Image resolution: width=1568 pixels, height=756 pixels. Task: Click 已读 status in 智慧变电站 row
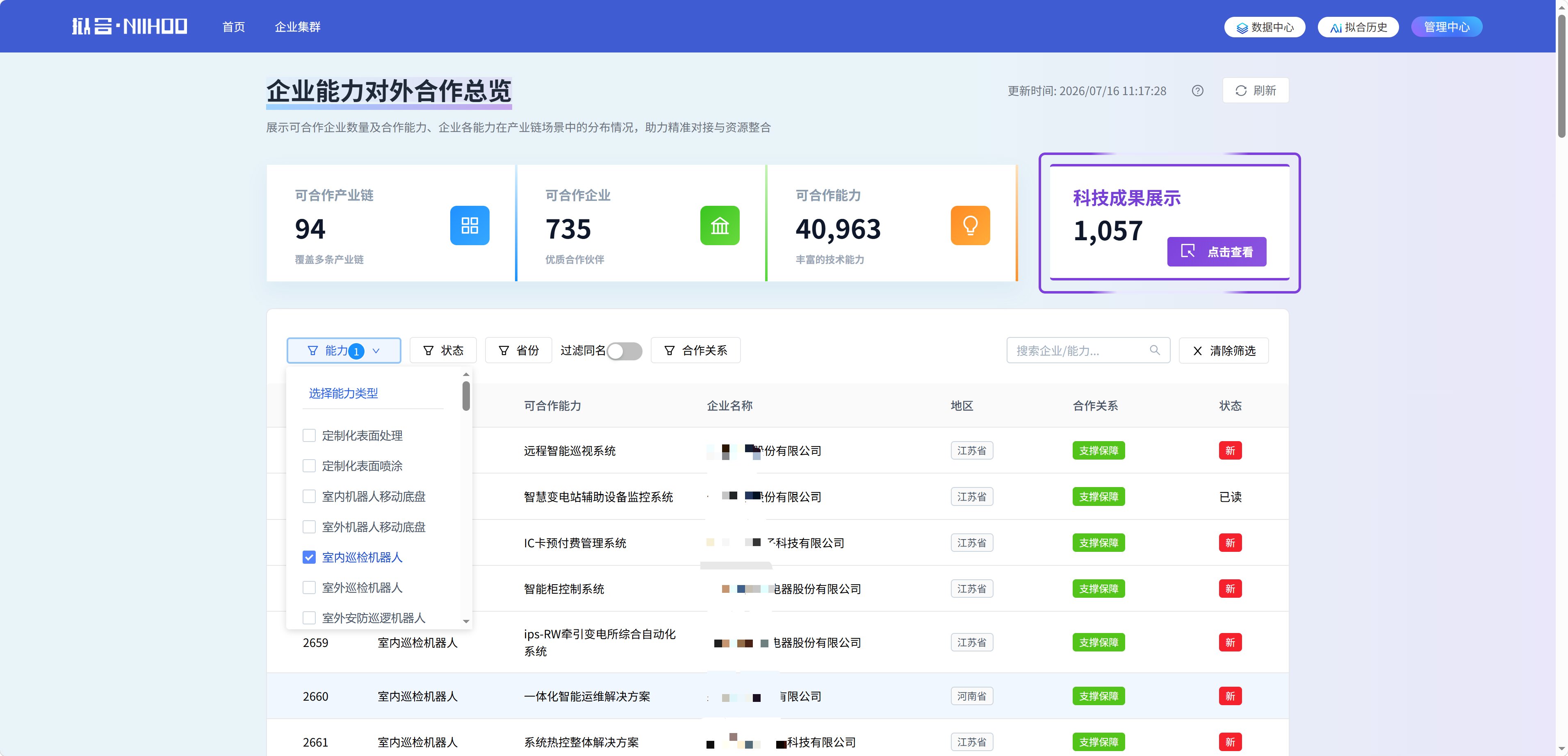pyautogui.click(x=1230, y=497)
